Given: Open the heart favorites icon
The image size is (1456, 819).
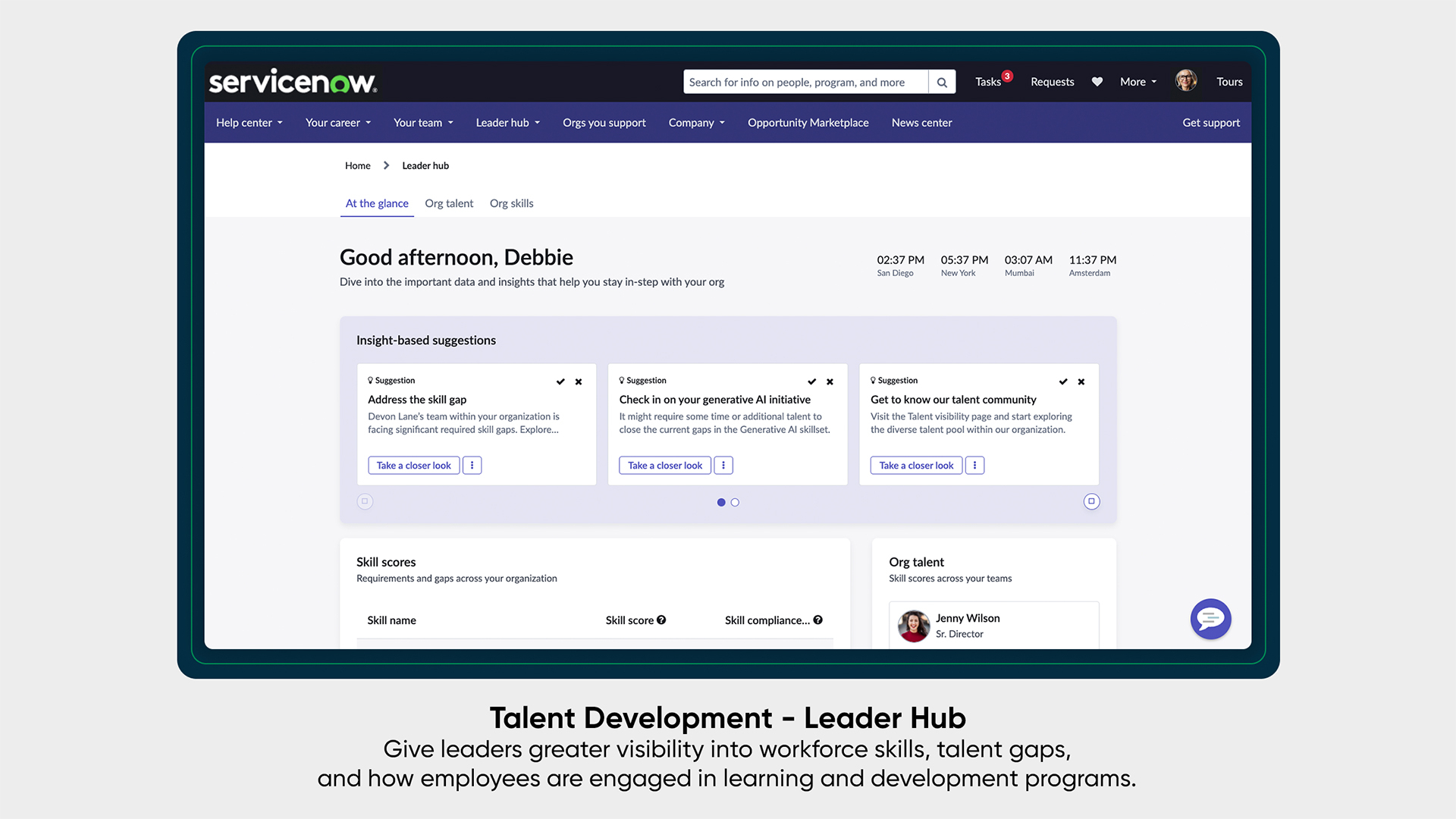Looking at the screenshot, I should [x=1097, y=82].
